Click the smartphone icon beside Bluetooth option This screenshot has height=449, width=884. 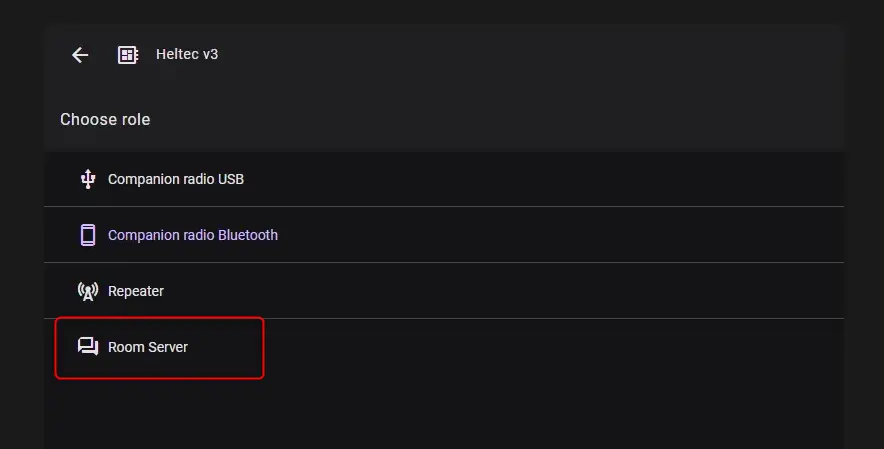pyautogui.click(x=88, y=235)
